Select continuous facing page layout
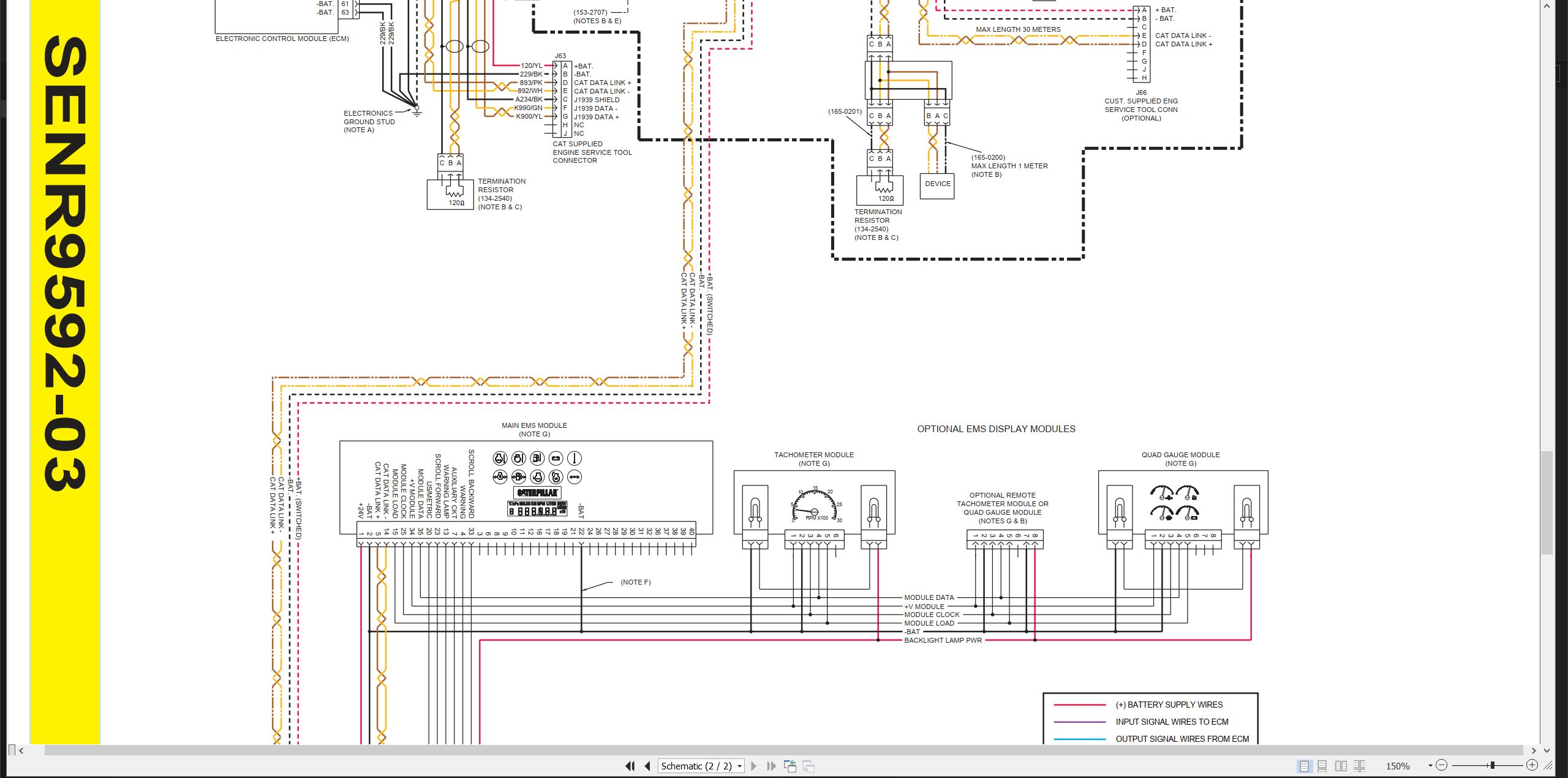Viewport: 1568px width, 778px height. point(1360,766)
